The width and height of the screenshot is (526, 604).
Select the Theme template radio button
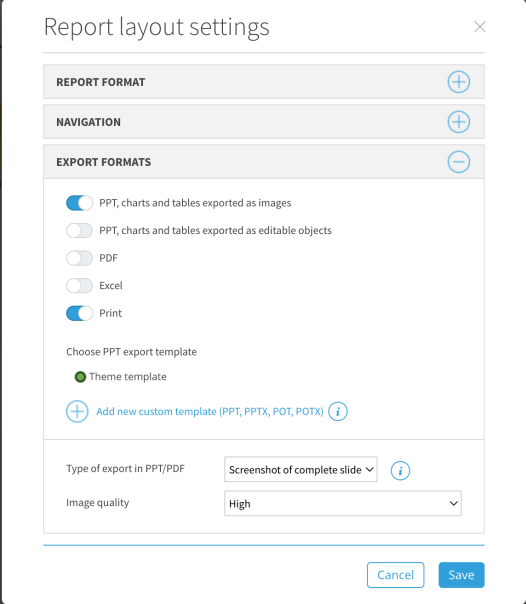click(x=80, y=377)
